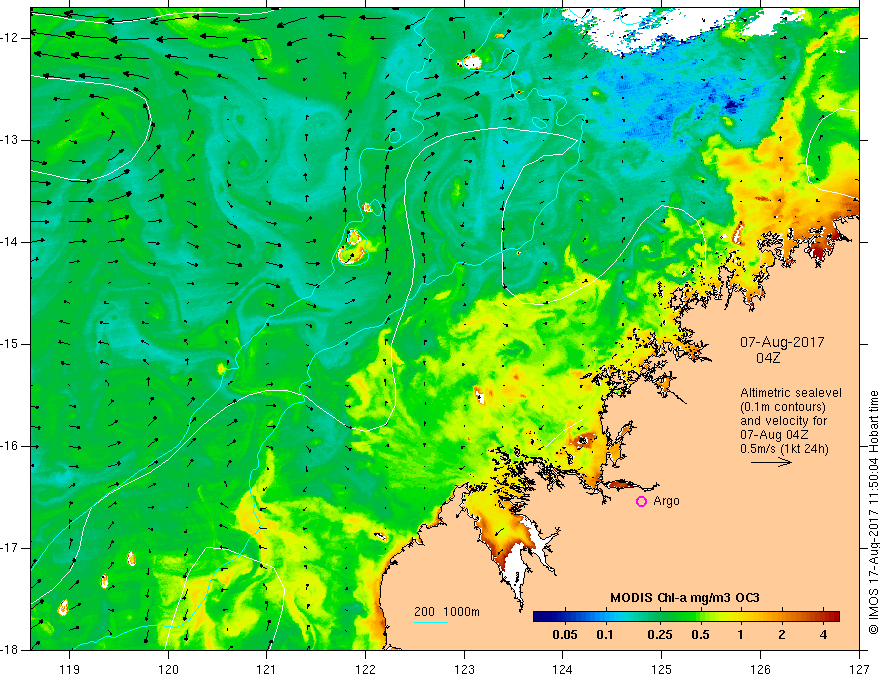Screen dimensions: 880x680
Task: Click the reef cluster near 122E, 14S
Action: (x=353, y=247)
